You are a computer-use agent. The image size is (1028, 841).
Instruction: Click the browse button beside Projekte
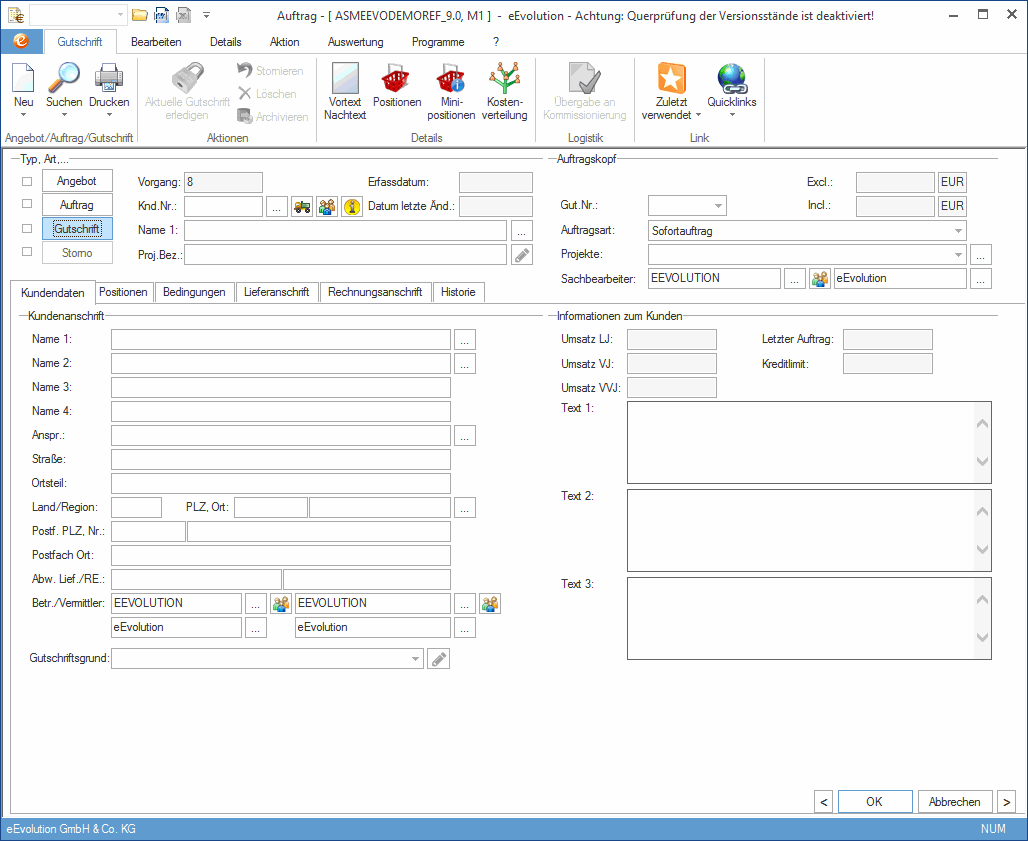tap(981, 254)
